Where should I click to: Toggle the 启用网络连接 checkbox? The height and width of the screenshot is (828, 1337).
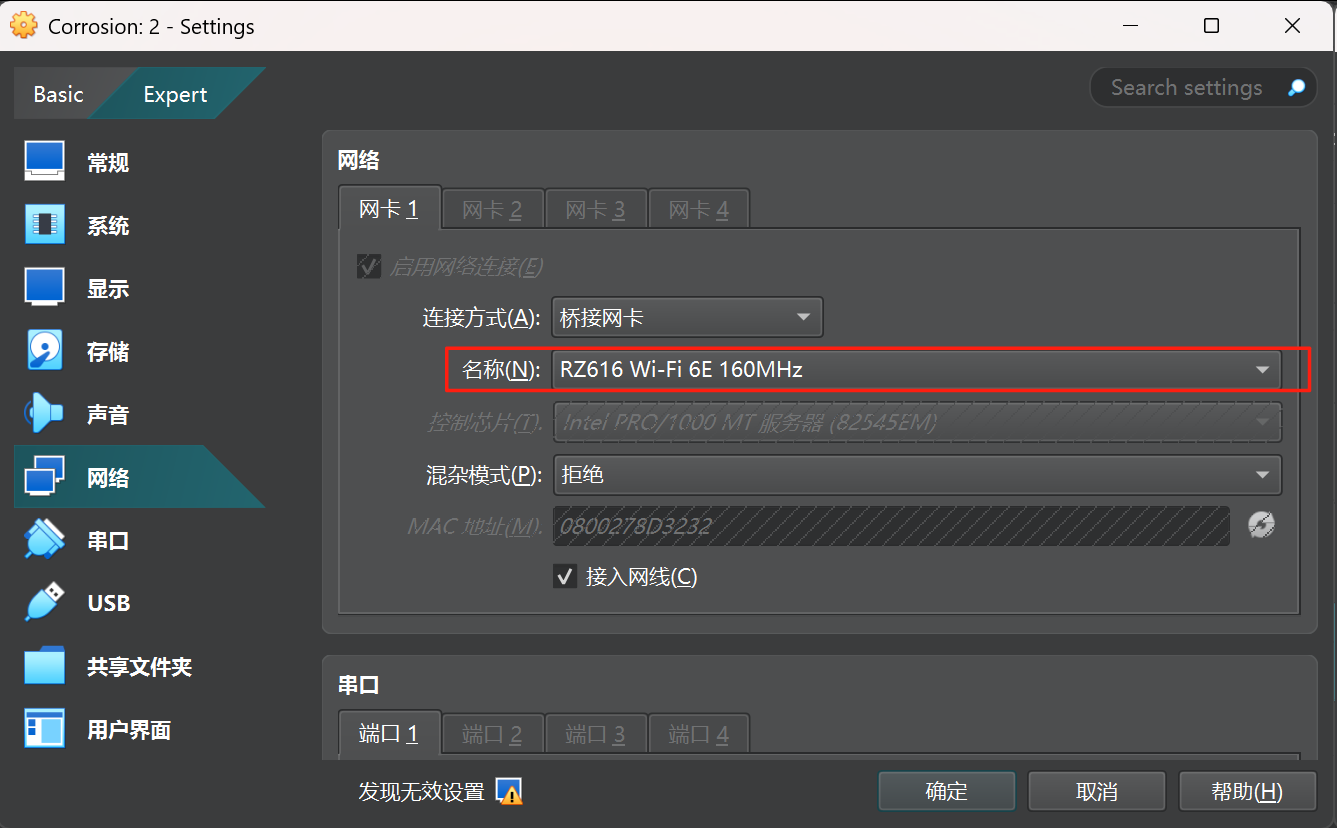point(369,266)
